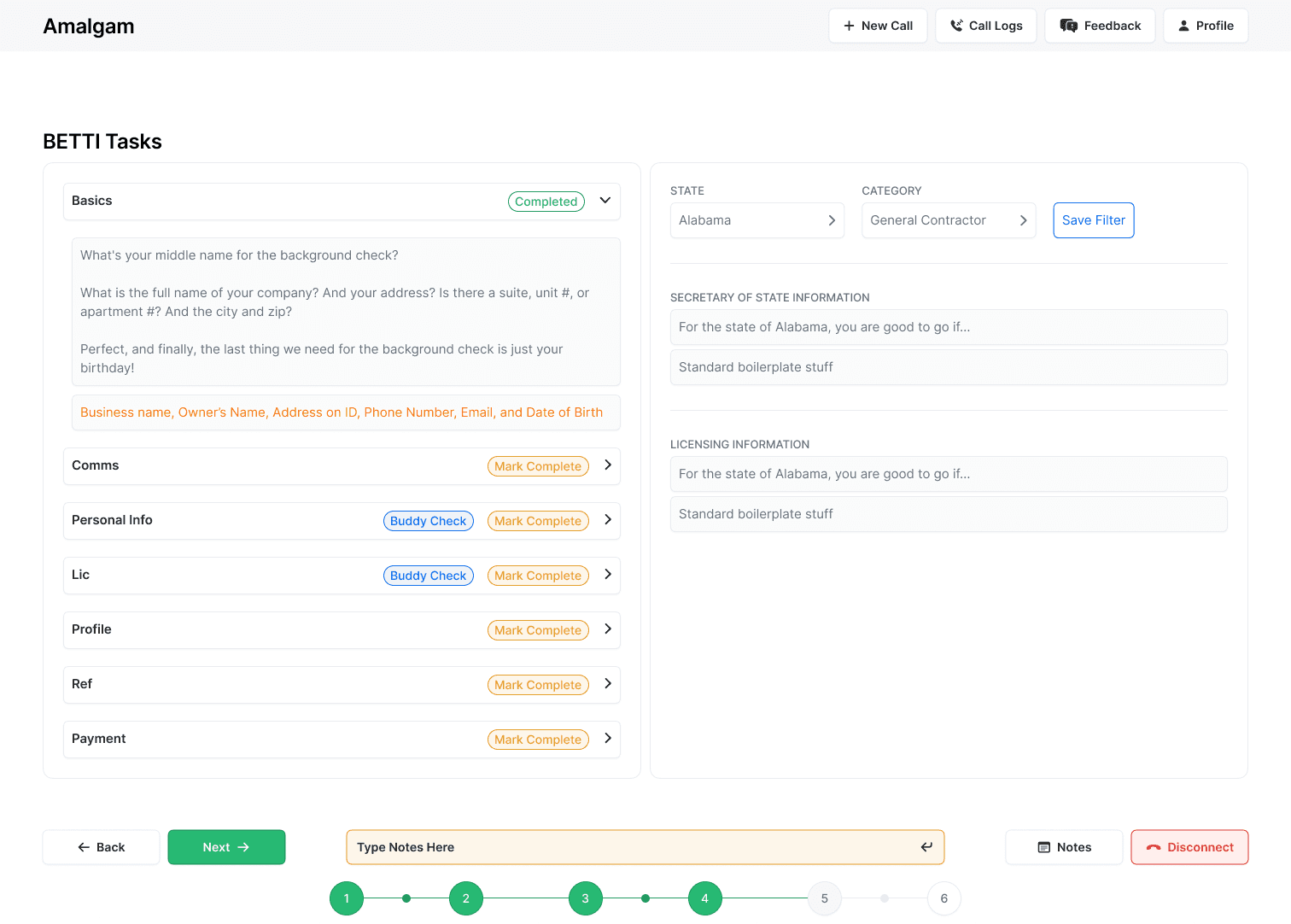Click Licensing 'For the state of Alabama' row
The height and width of the screenshot is (924, 1291).
[949, 474]
